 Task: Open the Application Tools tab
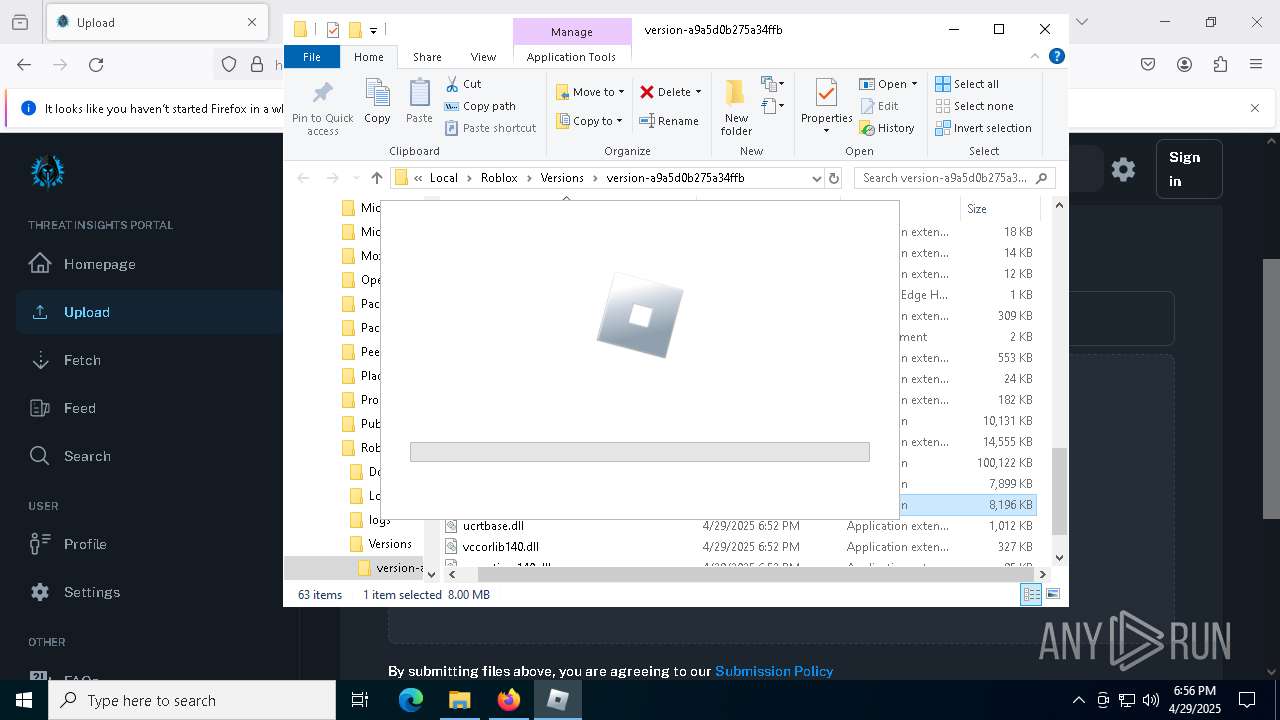tap(571, 57)
